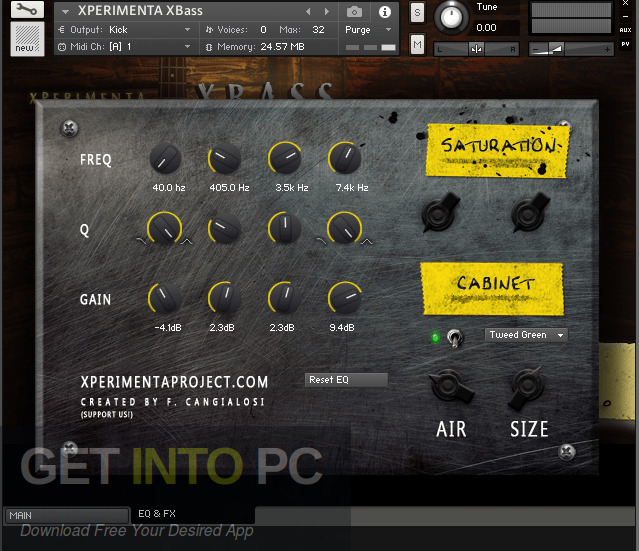Switch to the MAIN tab

point(66,516)
